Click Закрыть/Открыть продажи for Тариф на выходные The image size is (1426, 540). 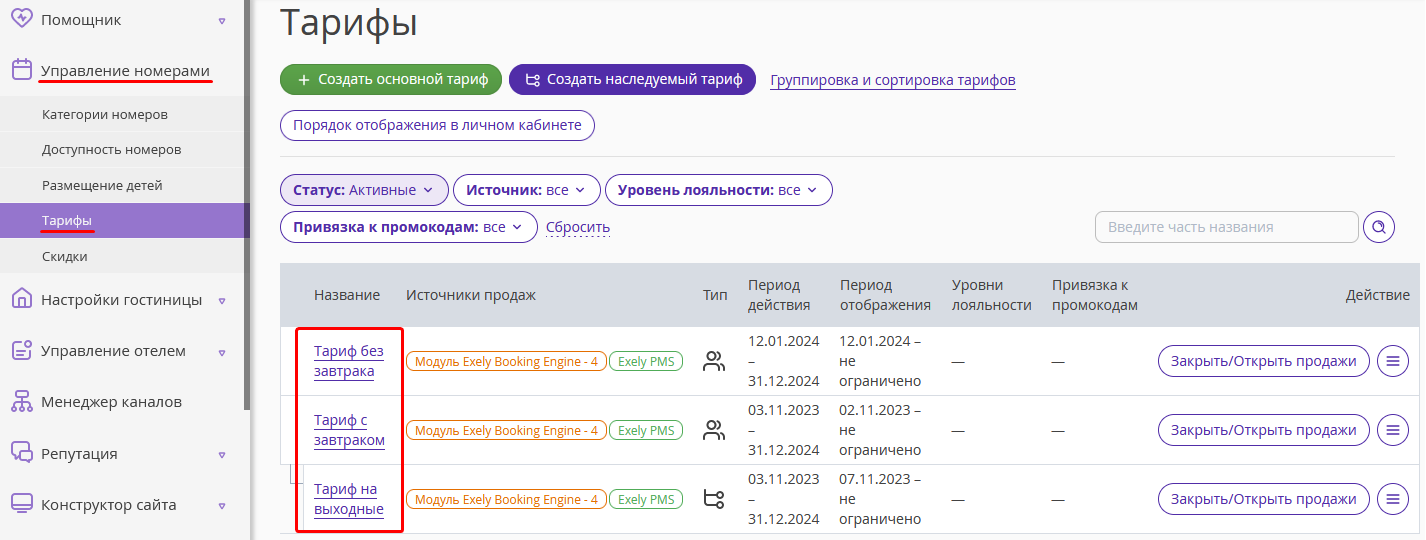pyautogui.click(x=1264, y=499)
